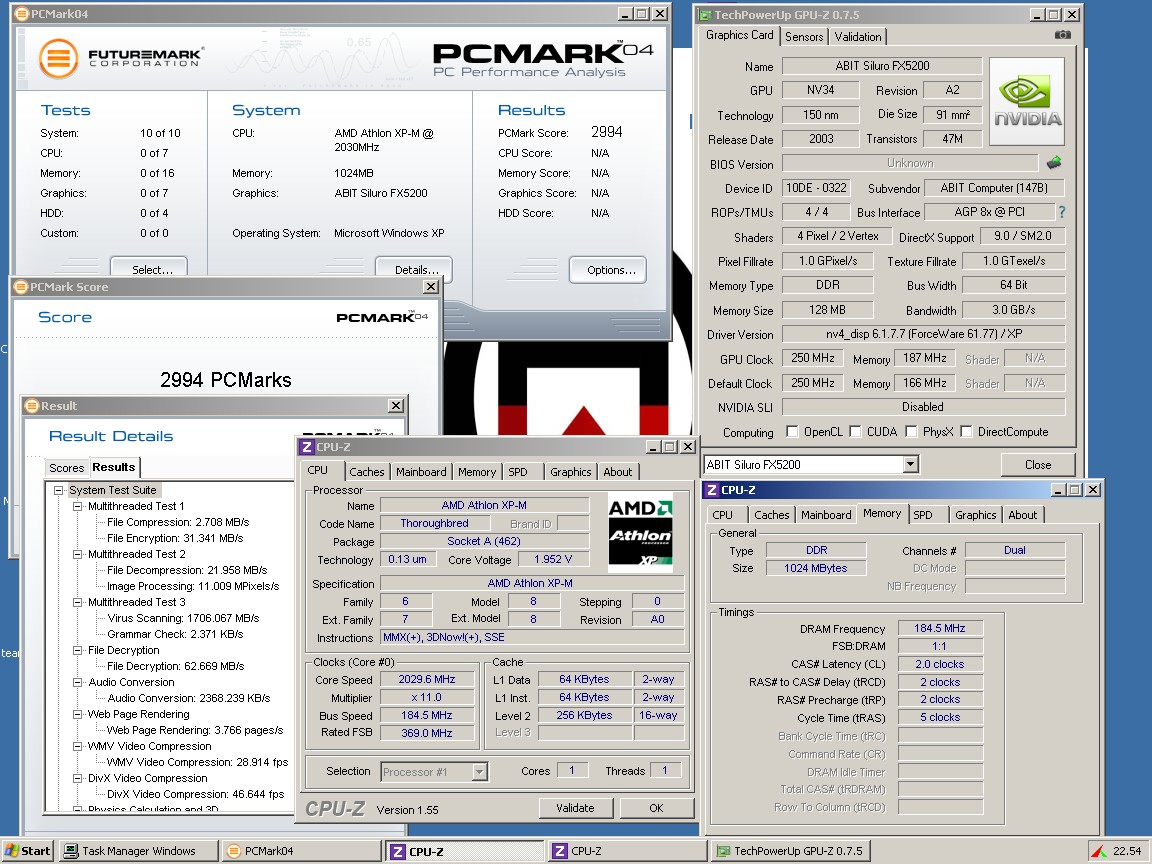Open Graphics tab in CPU-Z Memory window
The image size is (1152, 864).
pos(976,515)
